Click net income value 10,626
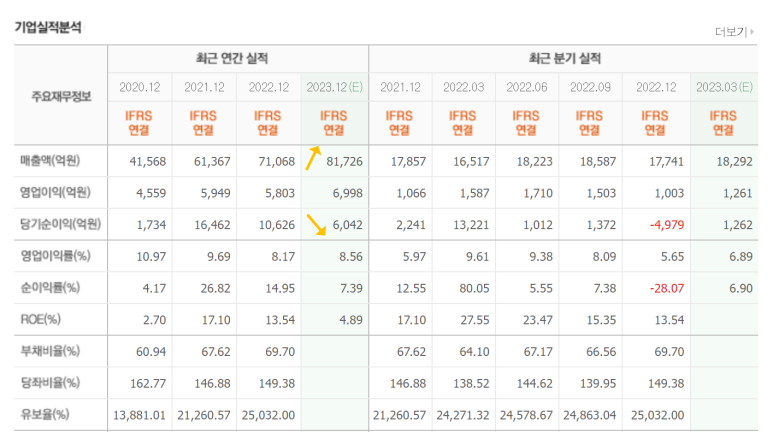This screenshot has width=773, height=432. (x=277, y=225)
